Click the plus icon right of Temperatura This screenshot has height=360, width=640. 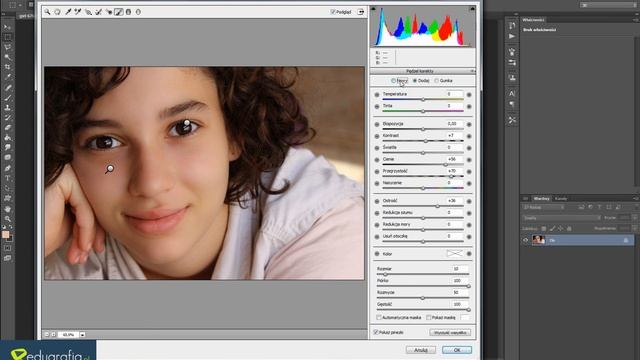469,95
